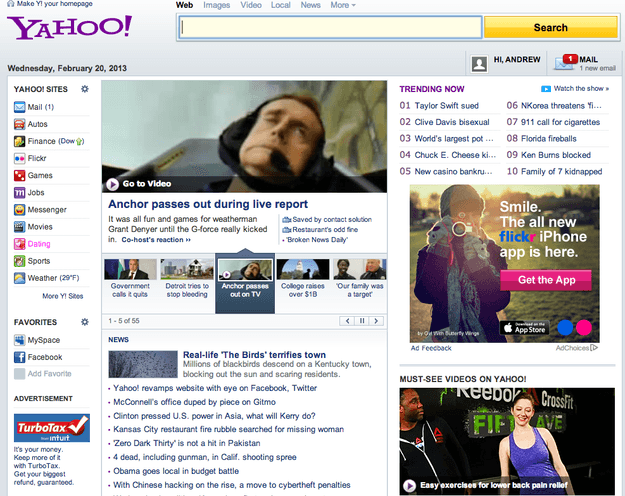Open the Autos car icon

pyautogui.click(x=20, y=124)
